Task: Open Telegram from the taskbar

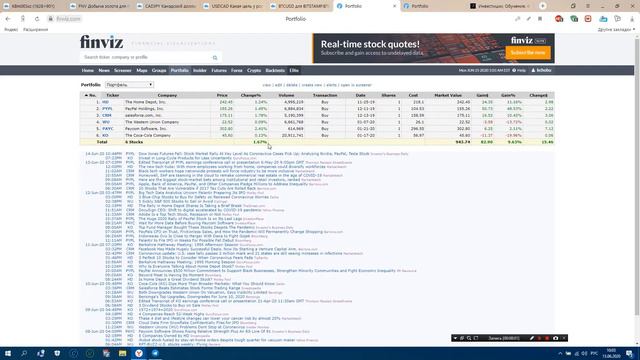Action: click(155, 353)
